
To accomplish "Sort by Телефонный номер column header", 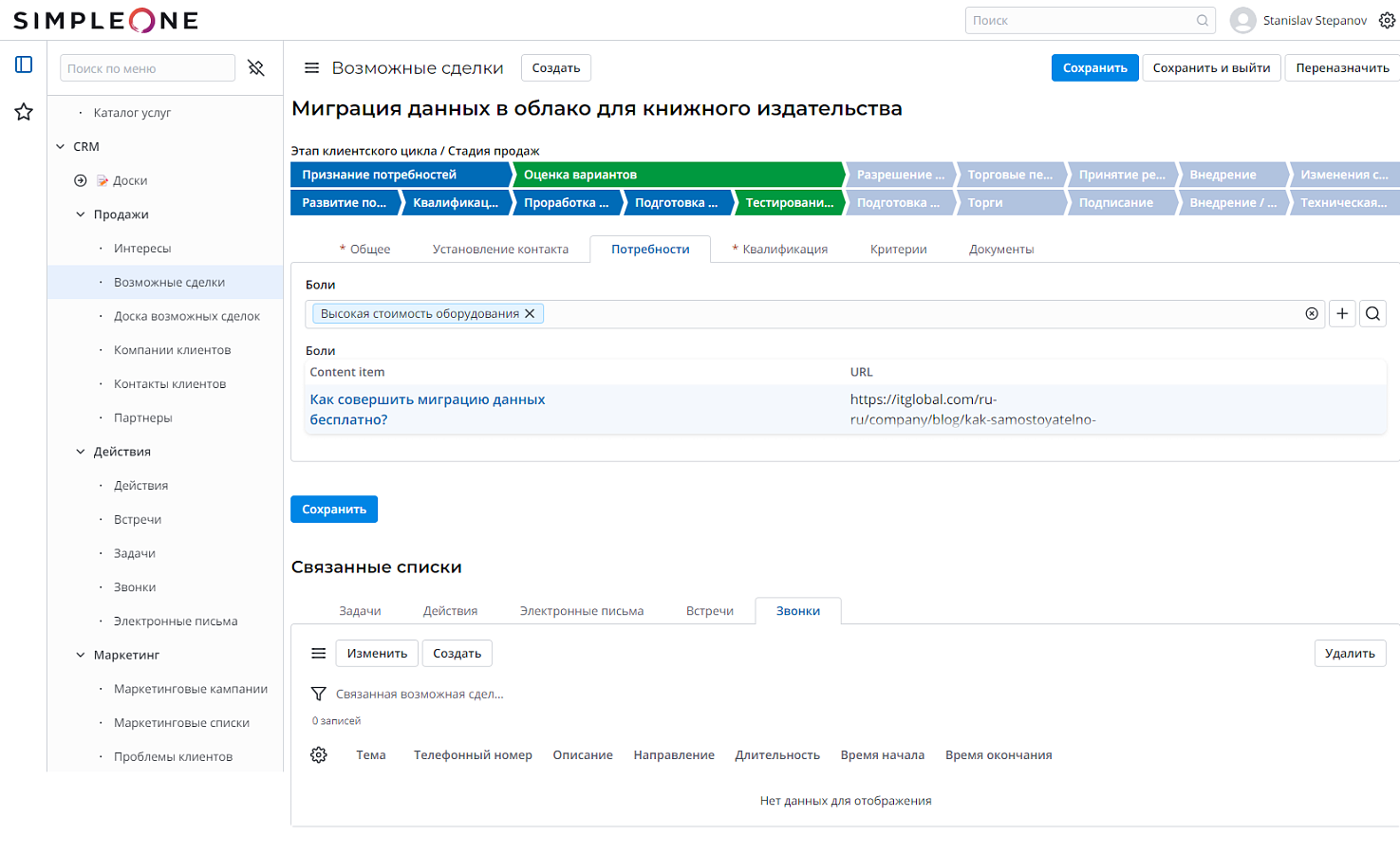I will (x=473, y=754).
